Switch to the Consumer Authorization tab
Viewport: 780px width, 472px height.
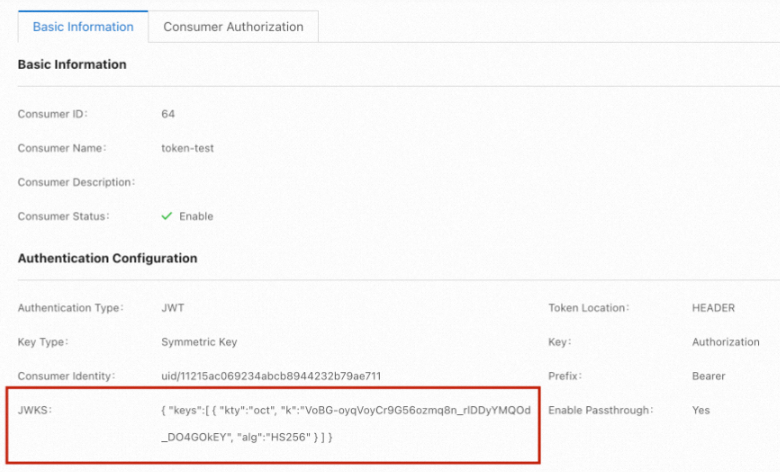(233, 27)
